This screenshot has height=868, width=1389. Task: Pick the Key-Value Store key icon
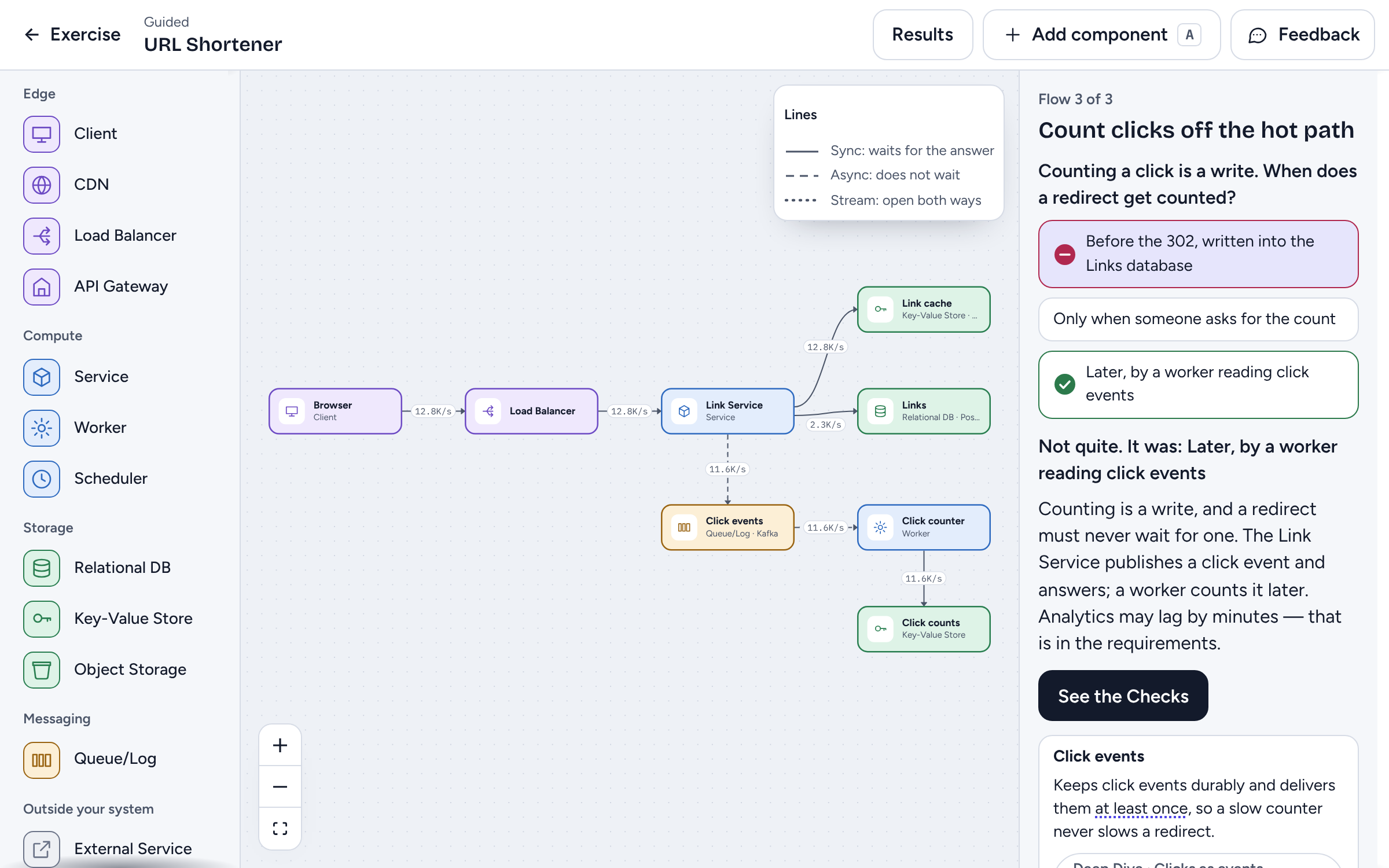42,619
